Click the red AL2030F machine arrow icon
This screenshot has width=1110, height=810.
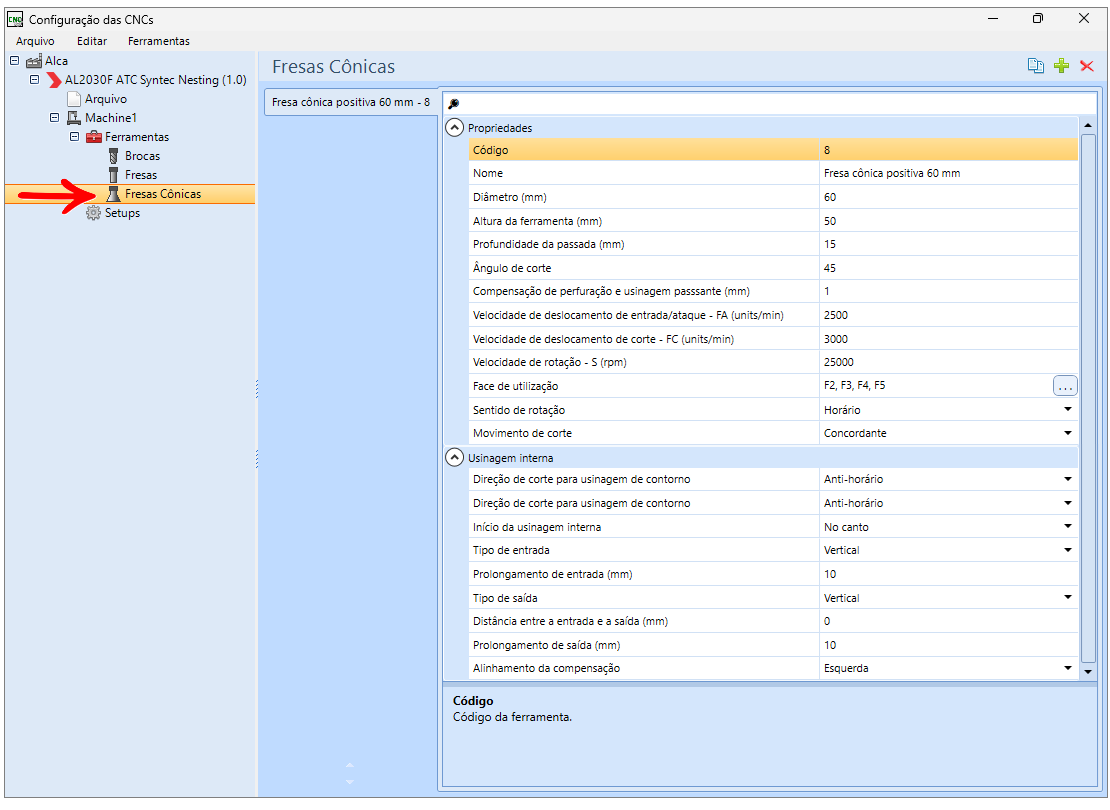(x=54, y=80)
